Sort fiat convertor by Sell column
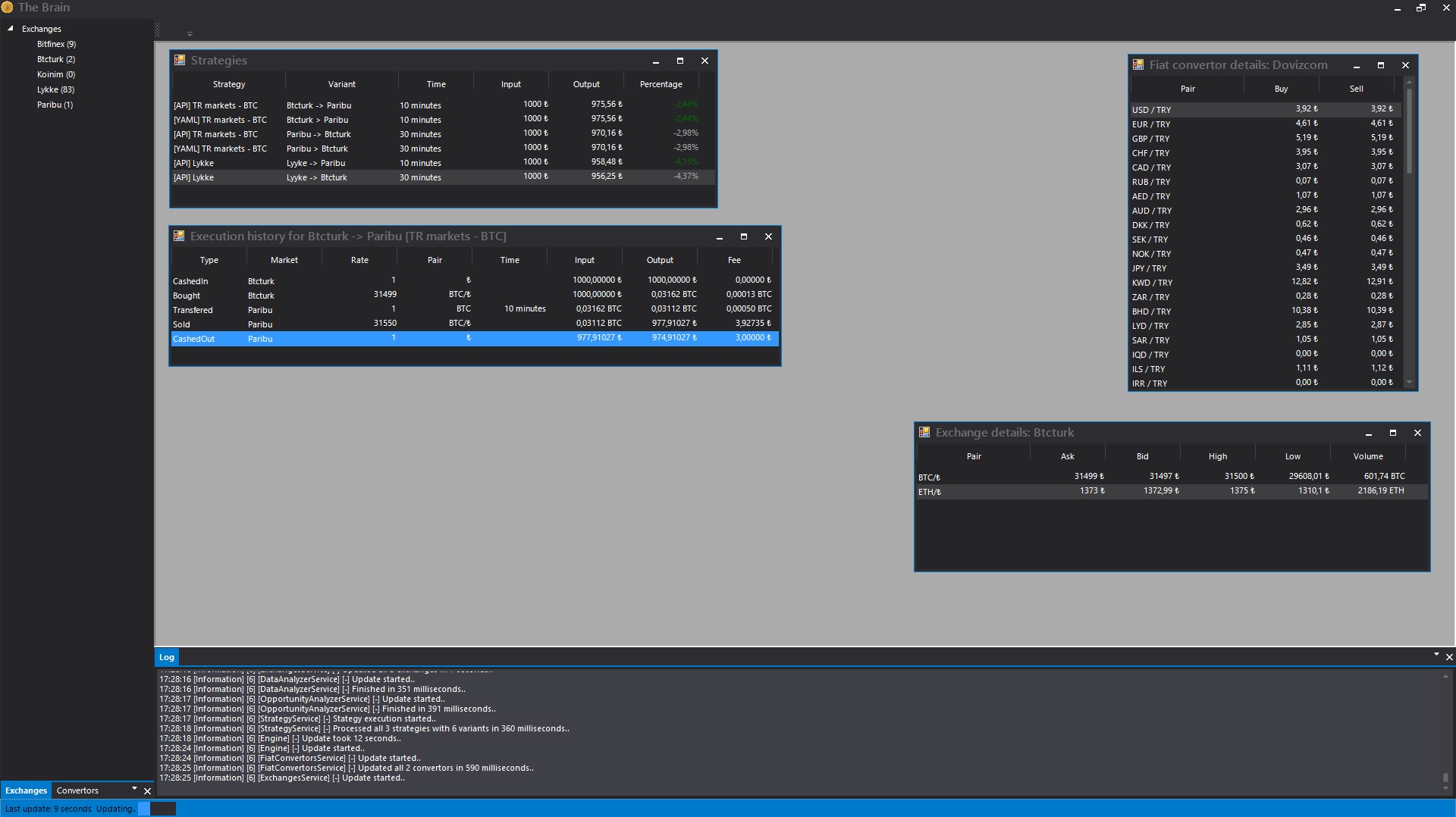1456x817 pixels. point(1356,89)
